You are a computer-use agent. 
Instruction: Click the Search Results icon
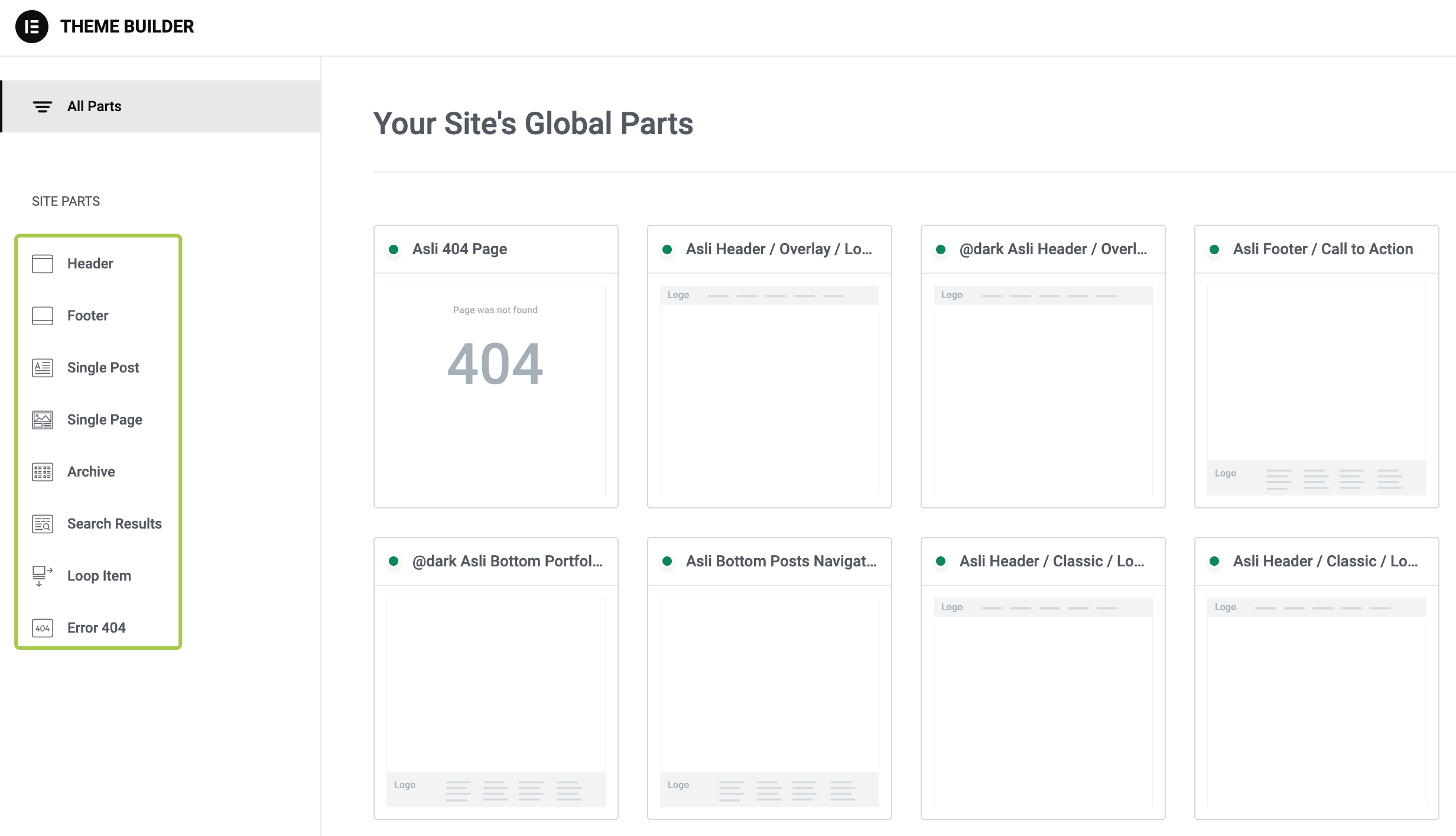click(42, 524)
